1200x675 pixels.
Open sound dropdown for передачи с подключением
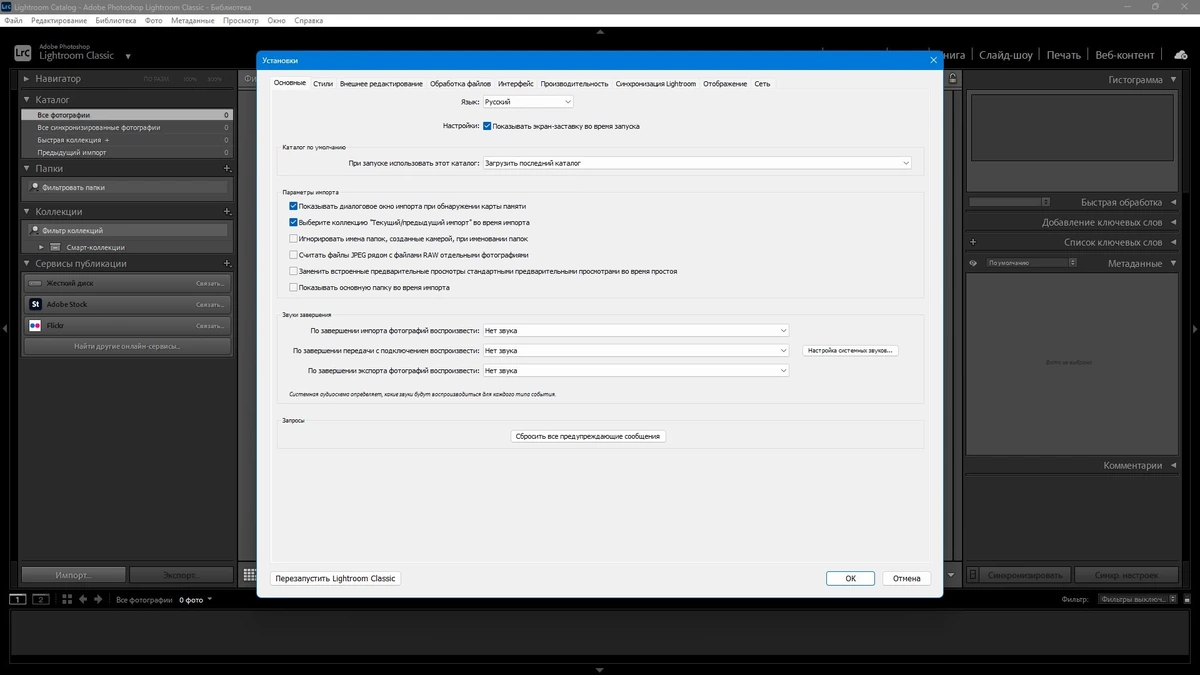click(636, 351)
